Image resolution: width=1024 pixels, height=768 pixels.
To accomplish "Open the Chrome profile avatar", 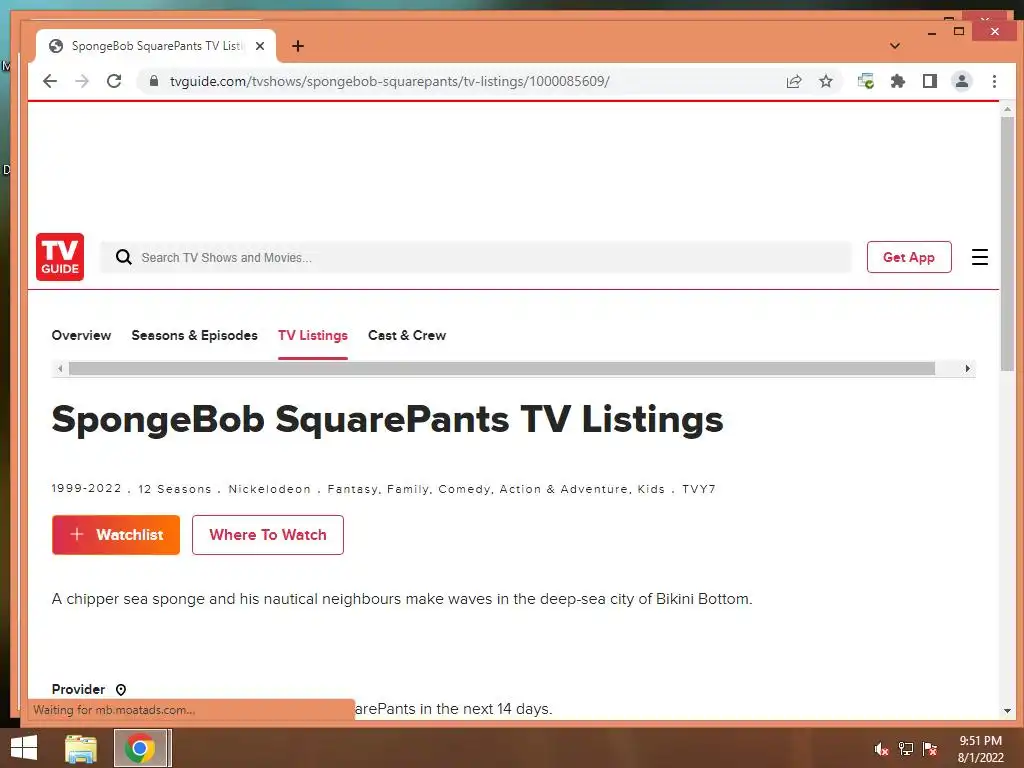I will [962, 81].
